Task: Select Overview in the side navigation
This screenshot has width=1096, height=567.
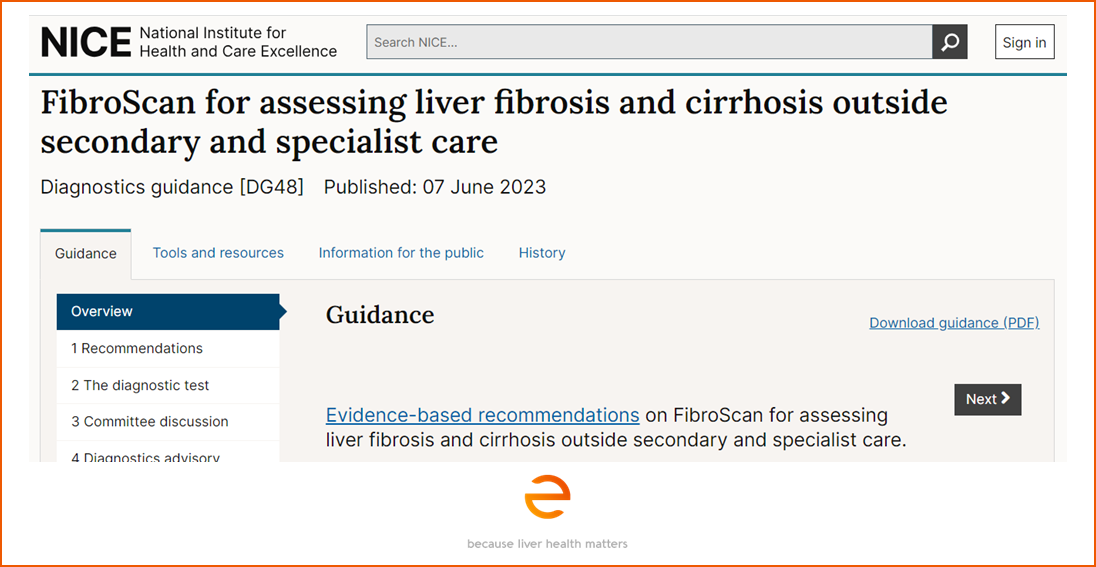Action: [168, 312]
